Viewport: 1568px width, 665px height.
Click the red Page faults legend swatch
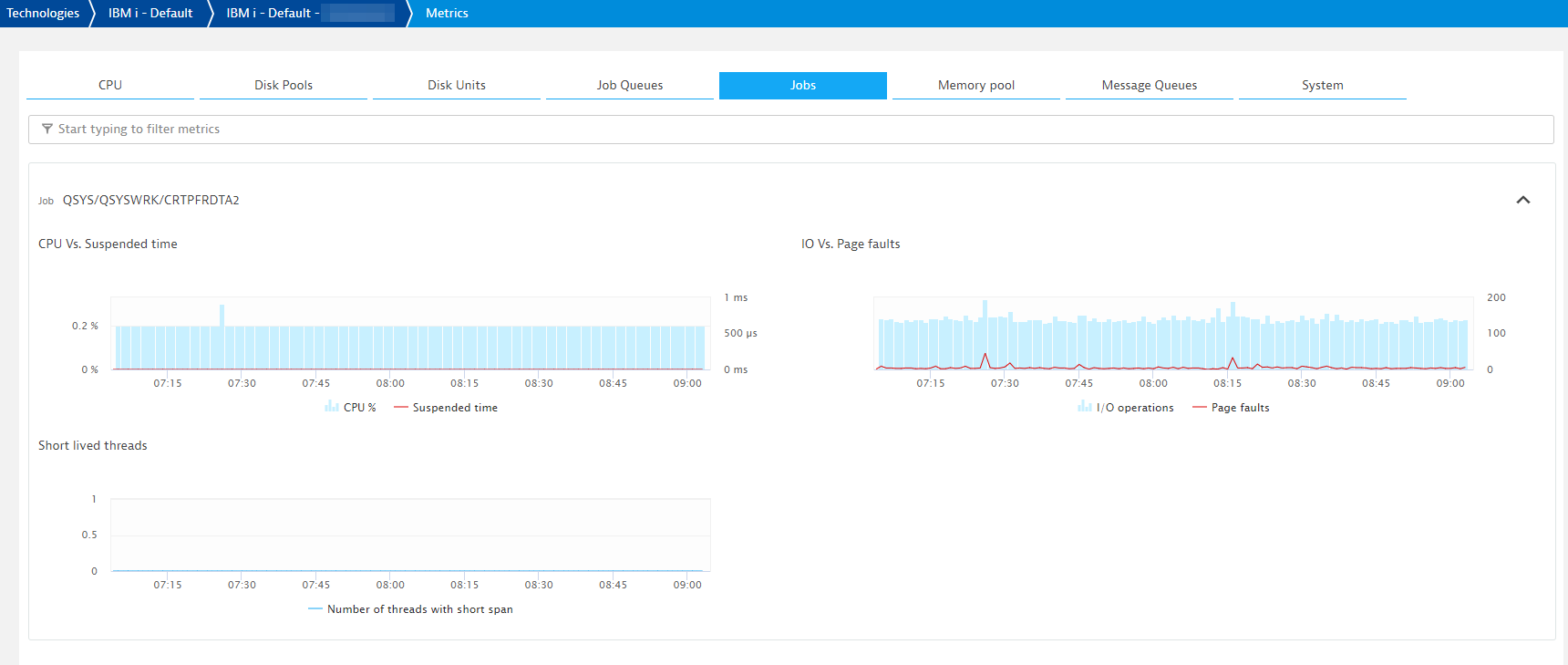coord(1199,408)
